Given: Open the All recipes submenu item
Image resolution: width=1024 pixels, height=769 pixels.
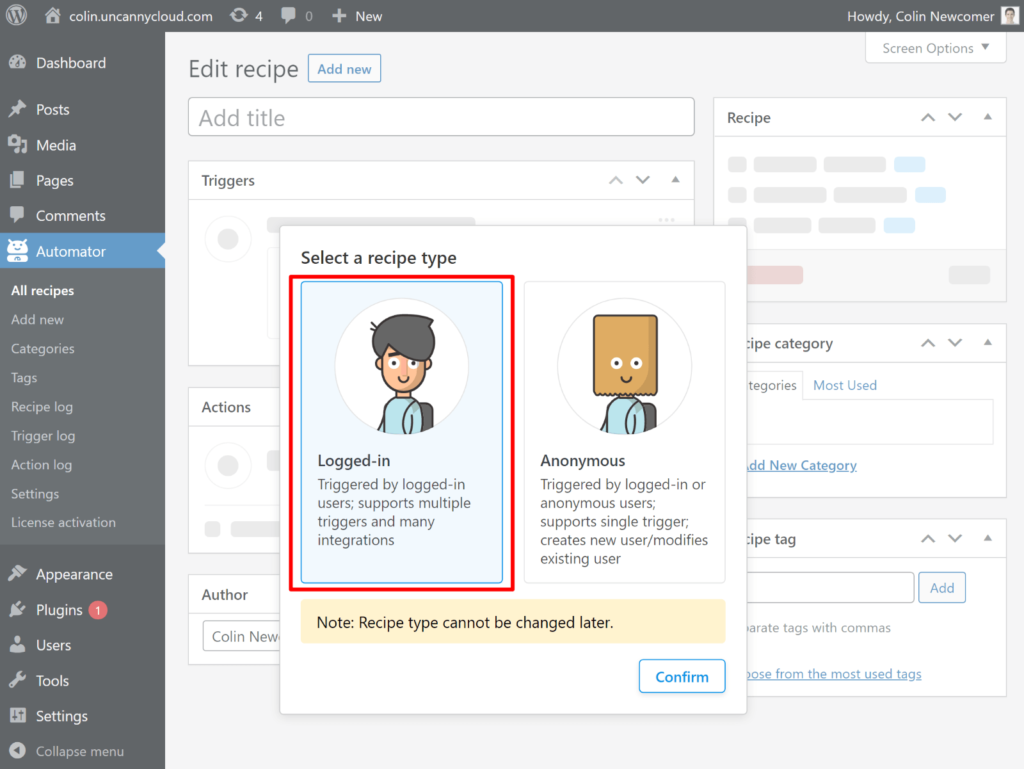Looking at the screenshot, I should (42, 290).
